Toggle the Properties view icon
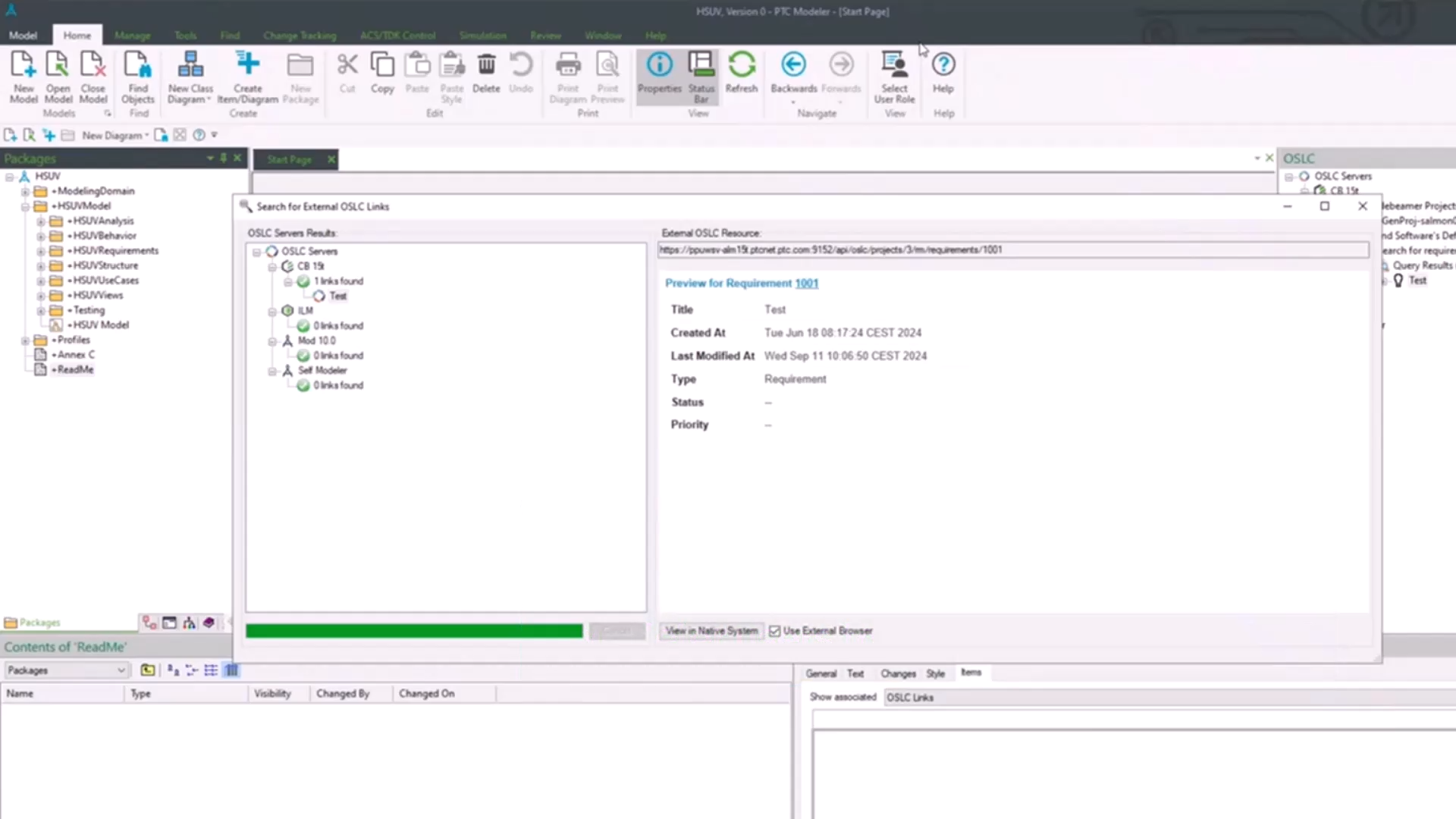This screenshot has height=819, width=1456. 659,64
